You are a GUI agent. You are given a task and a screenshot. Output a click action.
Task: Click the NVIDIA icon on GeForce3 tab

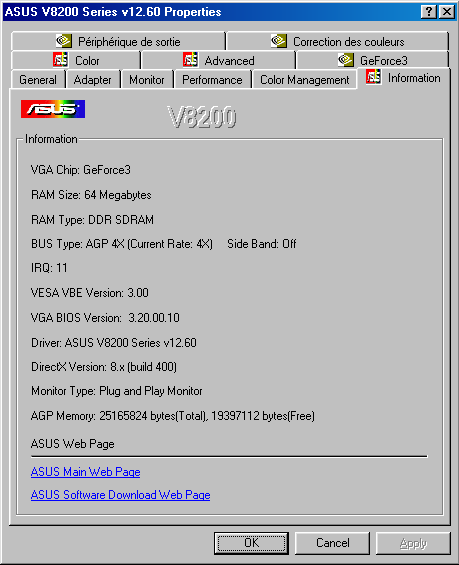[346, 60]
